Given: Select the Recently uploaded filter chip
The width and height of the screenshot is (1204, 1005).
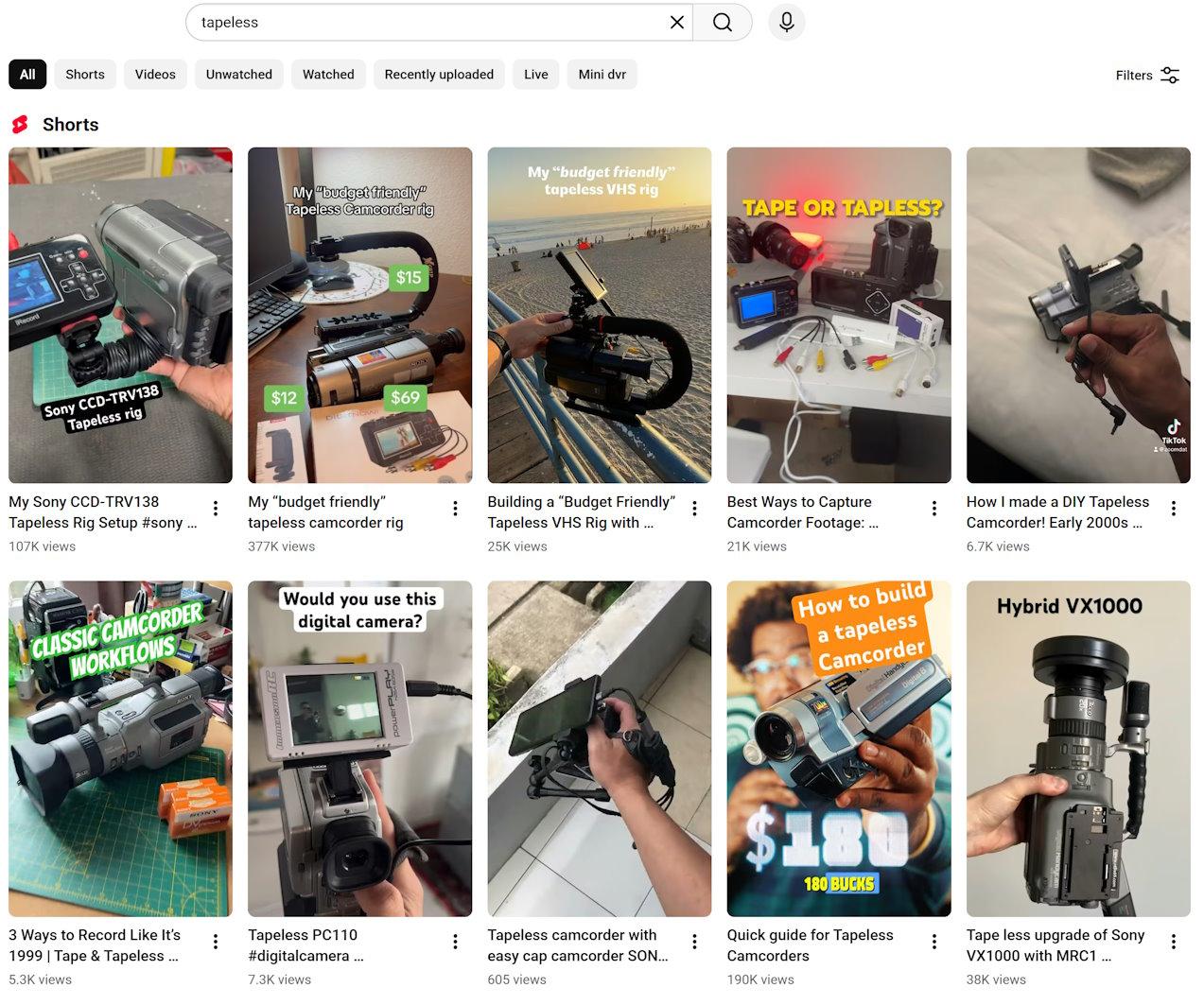Looking at the screenshot, I should click(439, 75).
